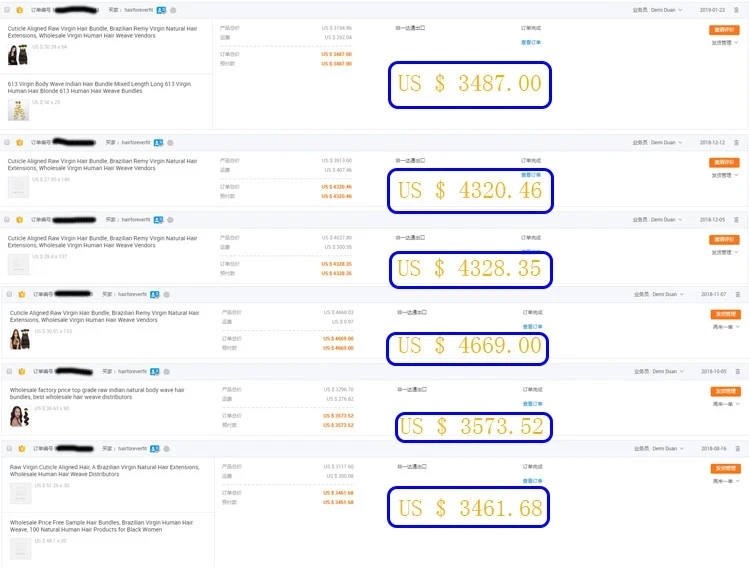Open the Cuticle Aligned Raw Virgin Hair product in first order
The width and height of the screenshot is (749, 576).
[x=102, y=32]
